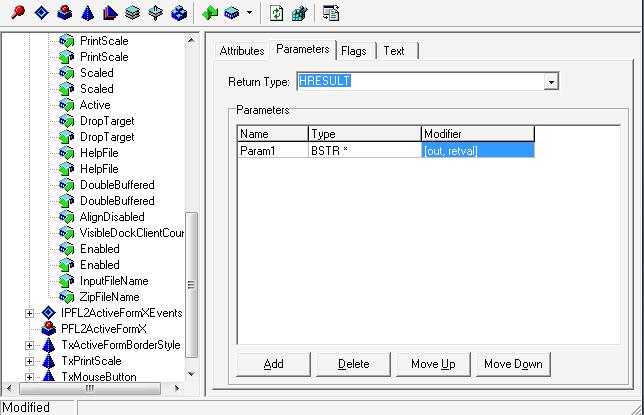
Task: Click the New Method green arrow icon
Action: pyautogui.click(x=210, y=13)
